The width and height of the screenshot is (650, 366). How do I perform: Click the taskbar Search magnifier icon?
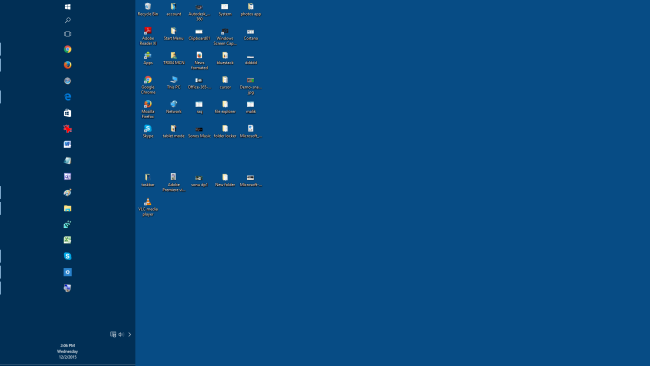click(x=68, y=20)
